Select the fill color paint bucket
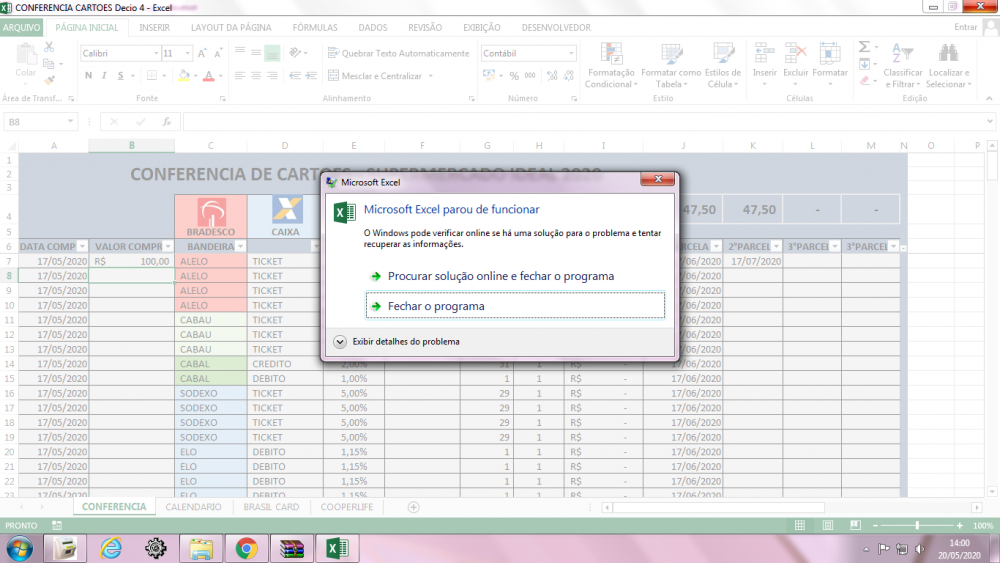This screenshot has height=563, width=1000. tap(185, 76)
